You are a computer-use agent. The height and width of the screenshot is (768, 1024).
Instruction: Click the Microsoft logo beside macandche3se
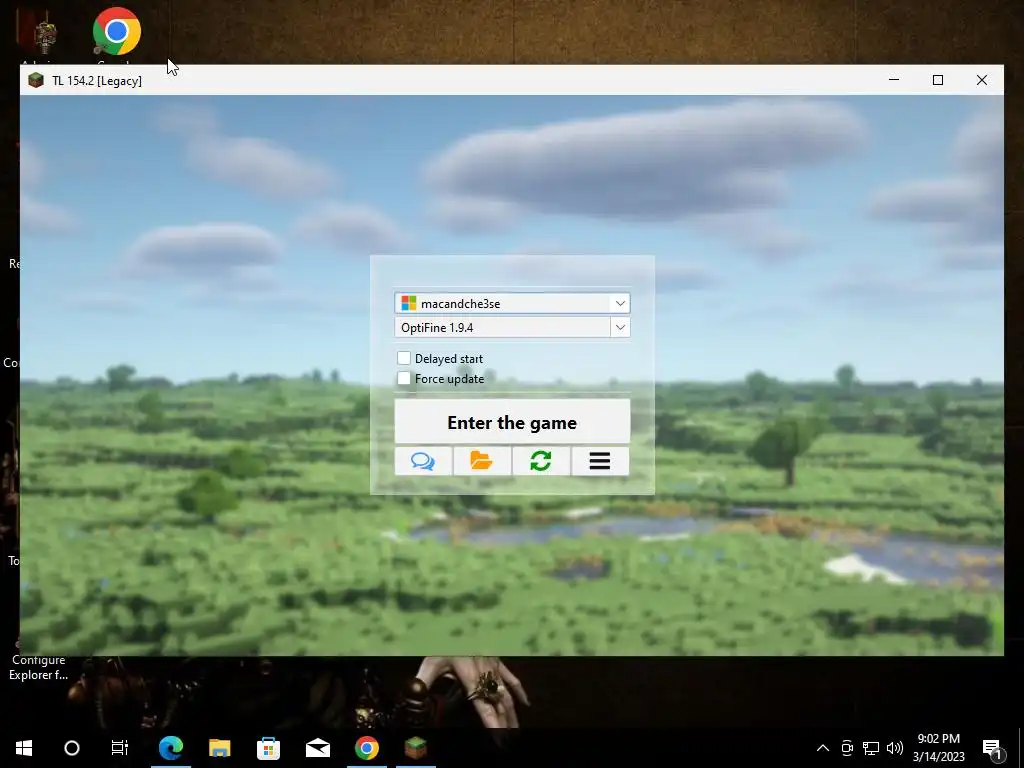[x=409, y=303]
